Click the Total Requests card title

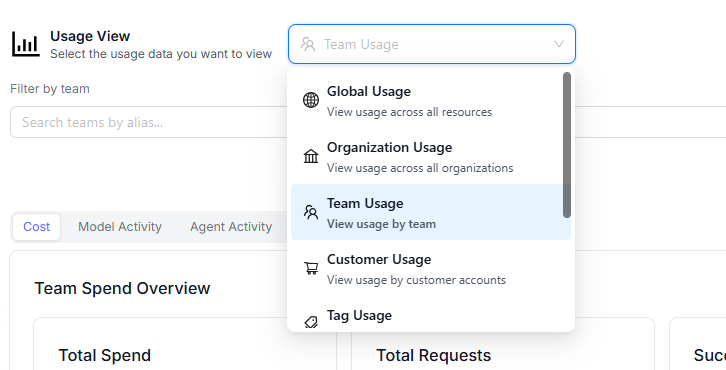pyautogui.click(x=433, y=356)
